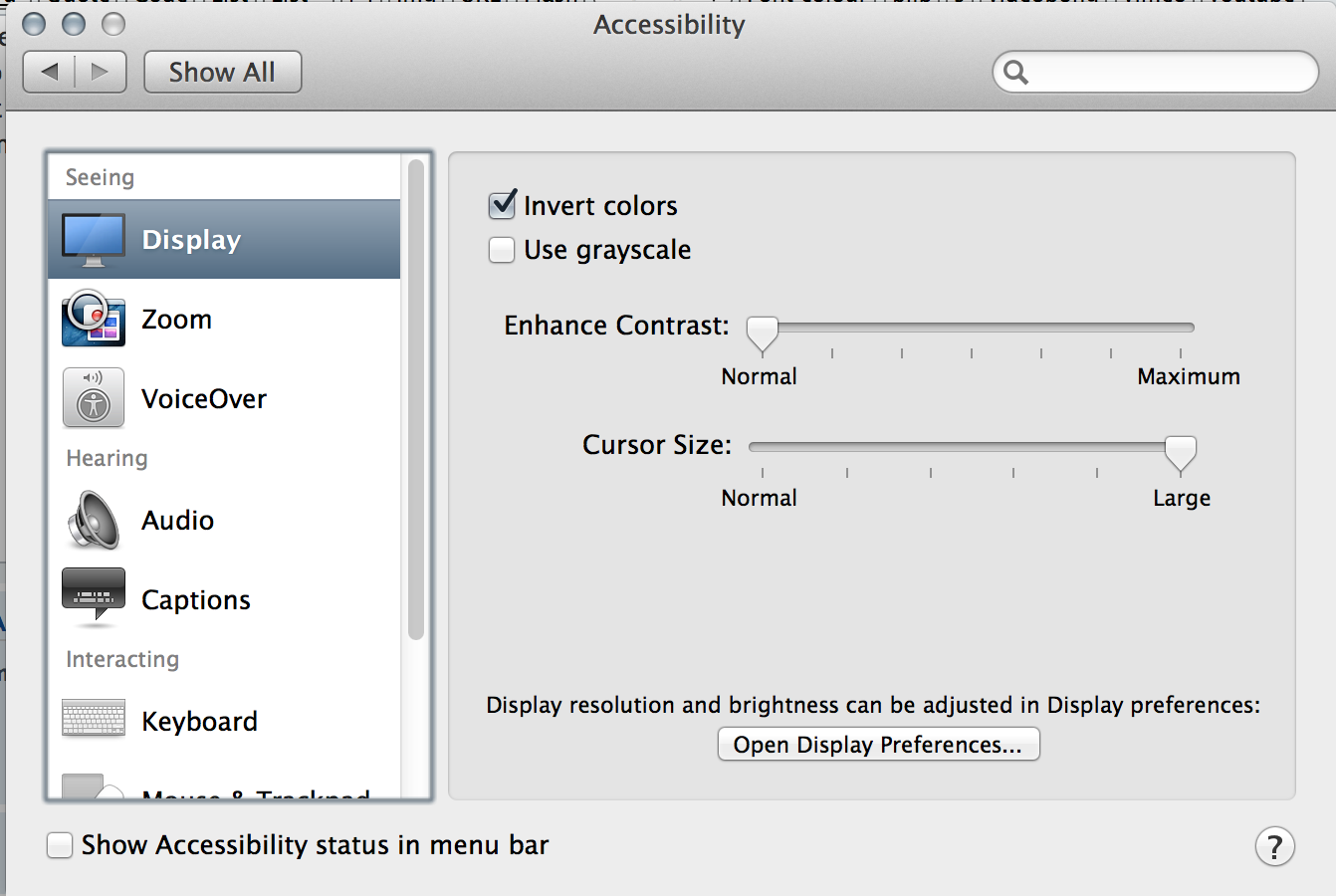The width and height of the screenshot is (1336, 896).
Task: Click the sidebar list scrollbar
Action: 416,398
